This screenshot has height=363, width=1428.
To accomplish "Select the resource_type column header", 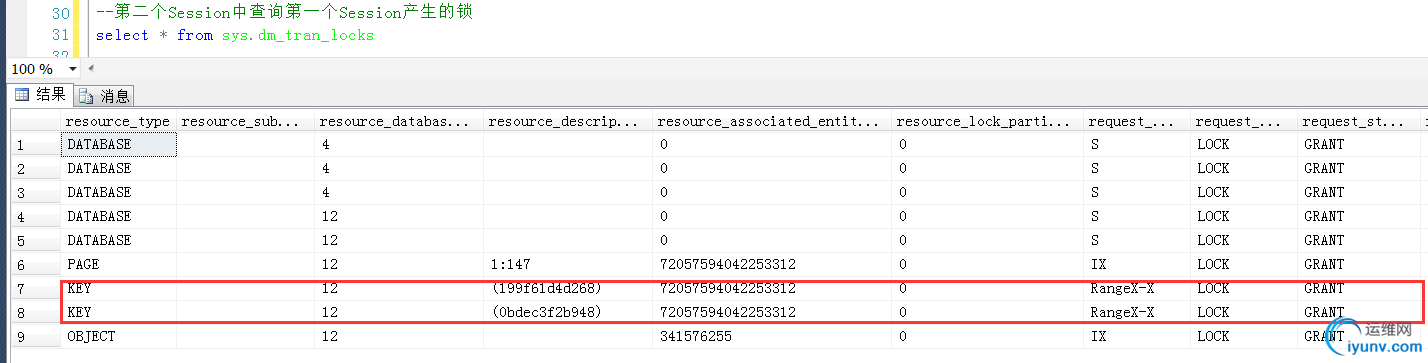I will coord(118,121).
